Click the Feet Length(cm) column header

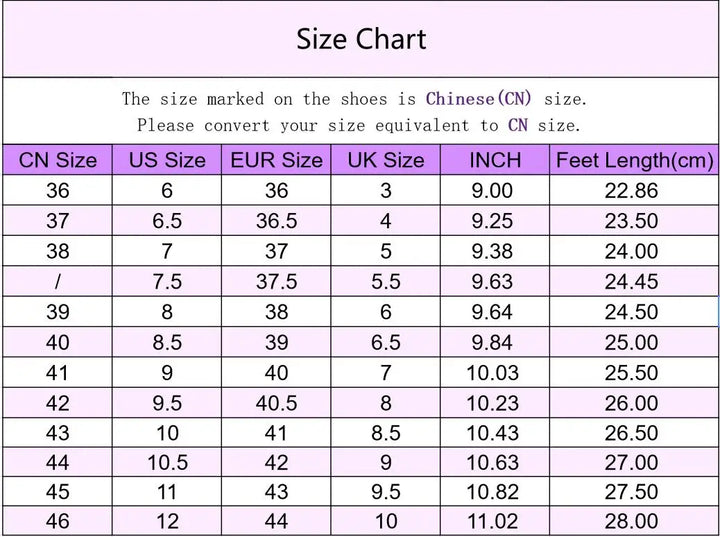pos(634,160)
